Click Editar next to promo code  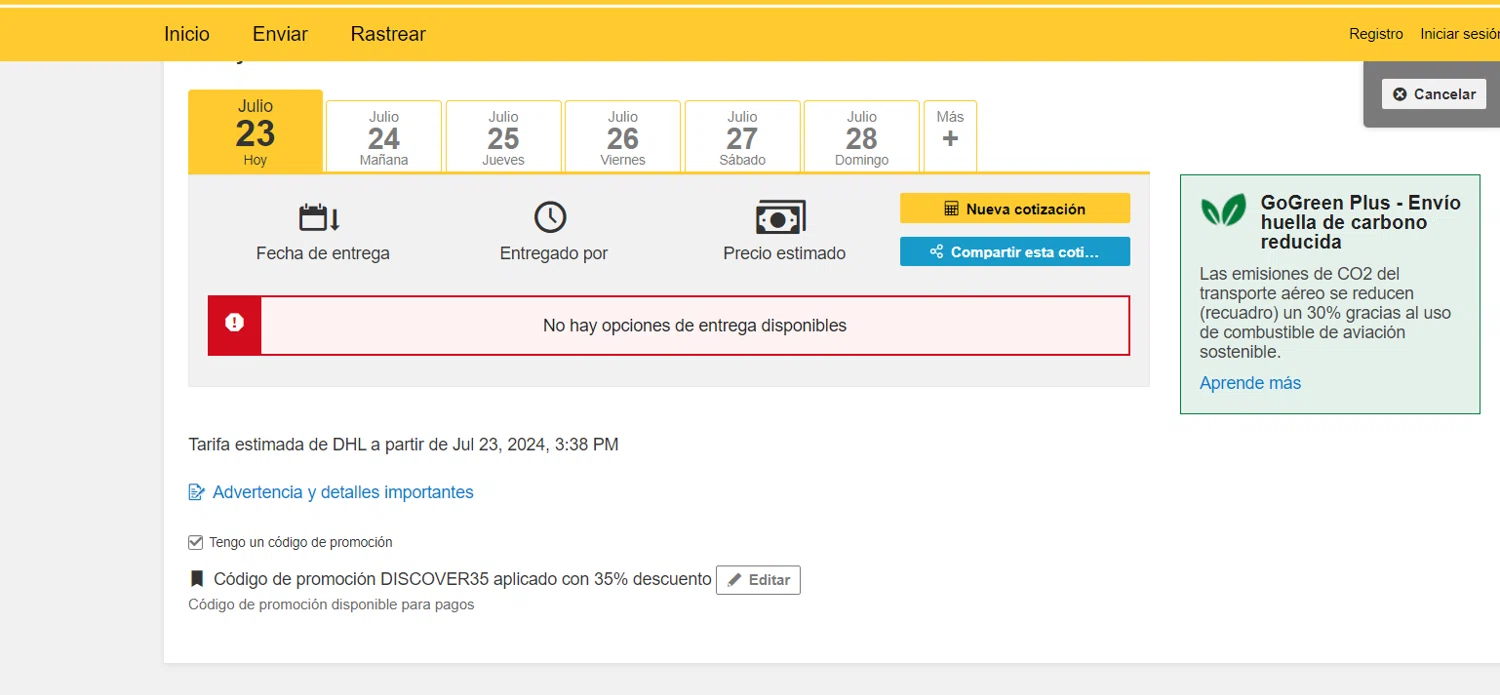pyautogui.click(x=758, y=580)
